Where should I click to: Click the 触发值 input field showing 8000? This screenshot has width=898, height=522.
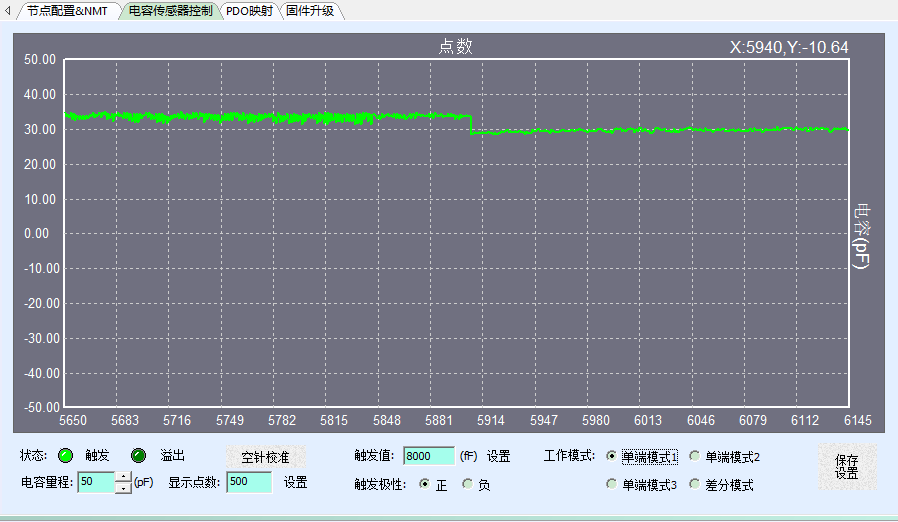(x=428, y=457)
